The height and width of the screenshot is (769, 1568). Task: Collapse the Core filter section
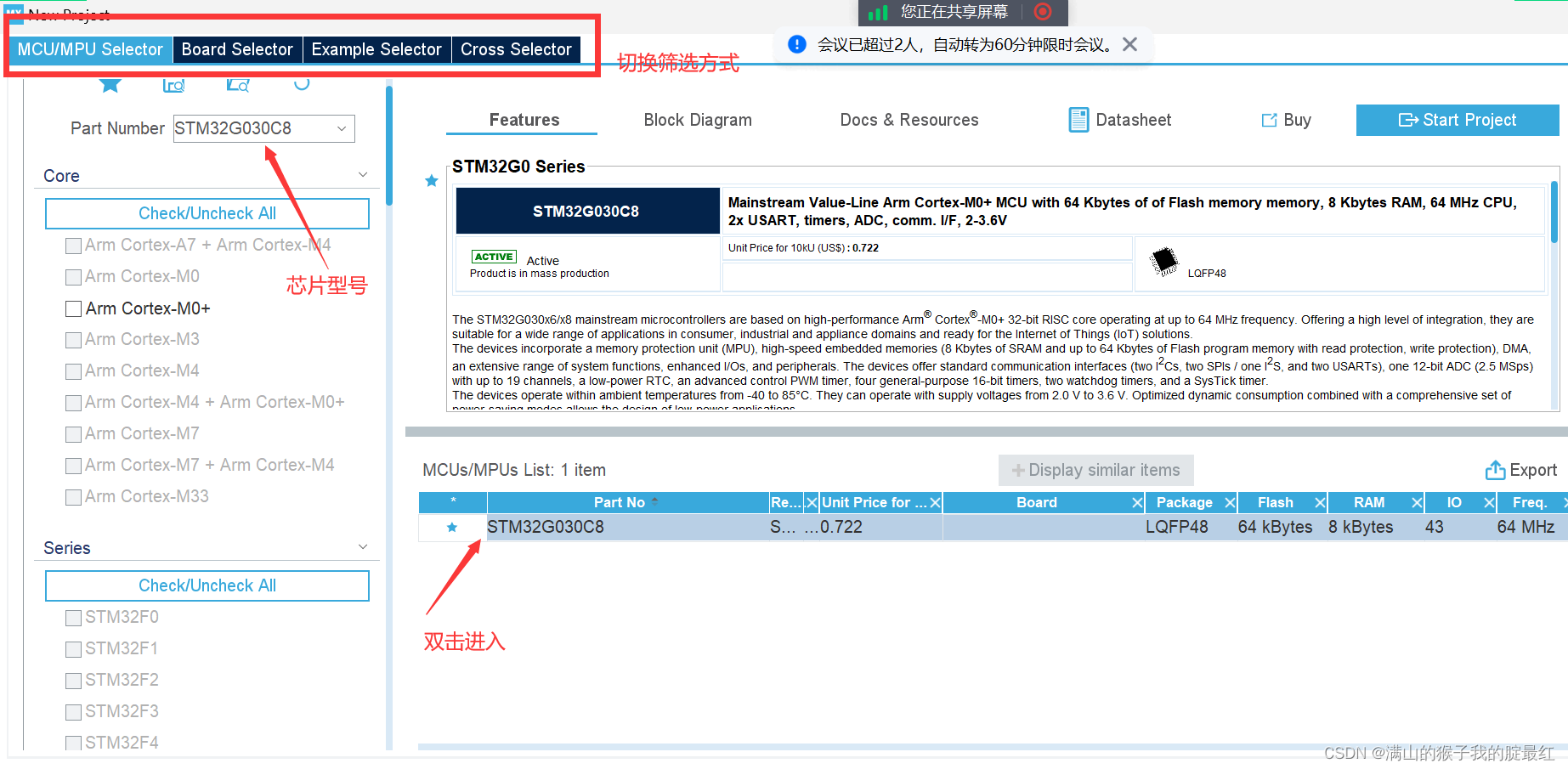point(363,175)
